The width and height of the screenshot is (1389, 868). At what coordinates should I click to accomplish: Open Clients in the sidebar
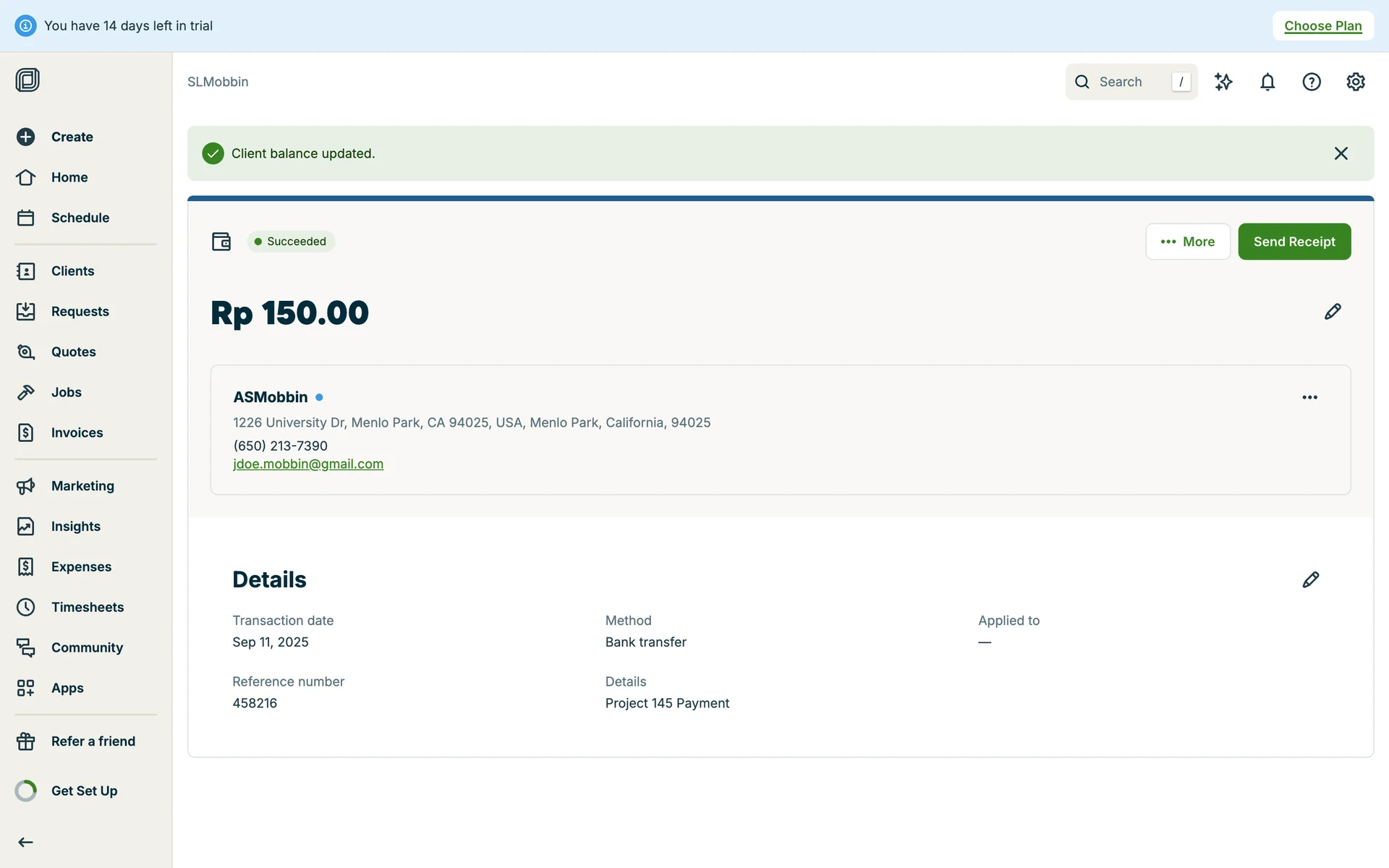72,271
